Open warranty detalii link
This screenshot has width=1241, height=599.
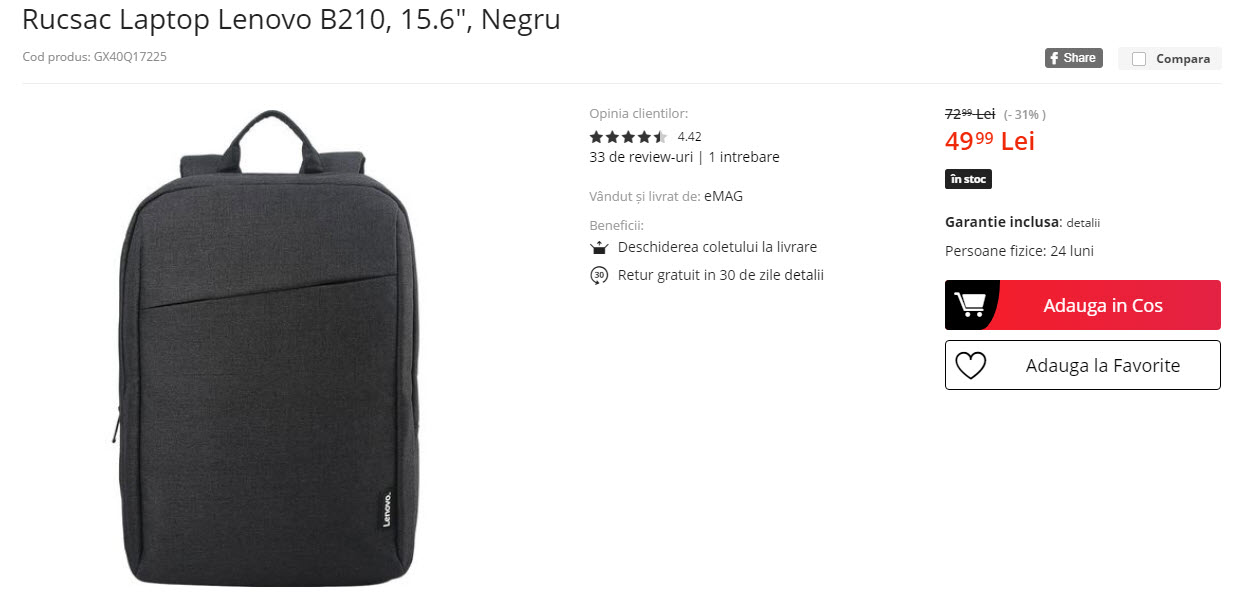[1083, 223]
